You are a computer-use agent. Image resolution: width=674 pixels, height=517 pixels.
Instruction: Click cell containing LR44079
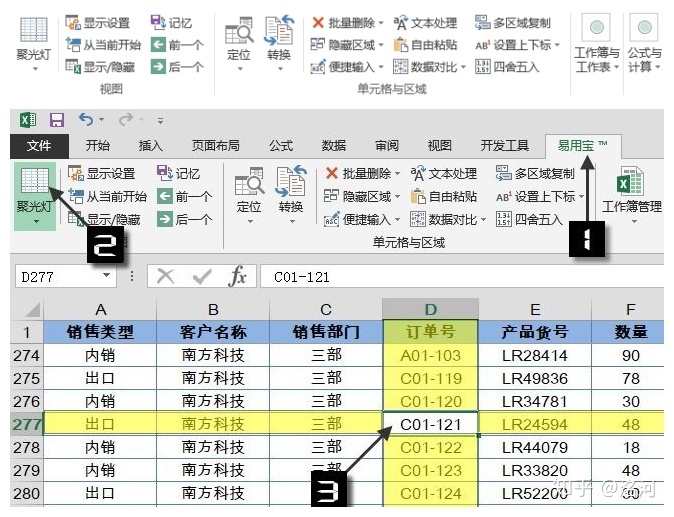tap(535, 447)
